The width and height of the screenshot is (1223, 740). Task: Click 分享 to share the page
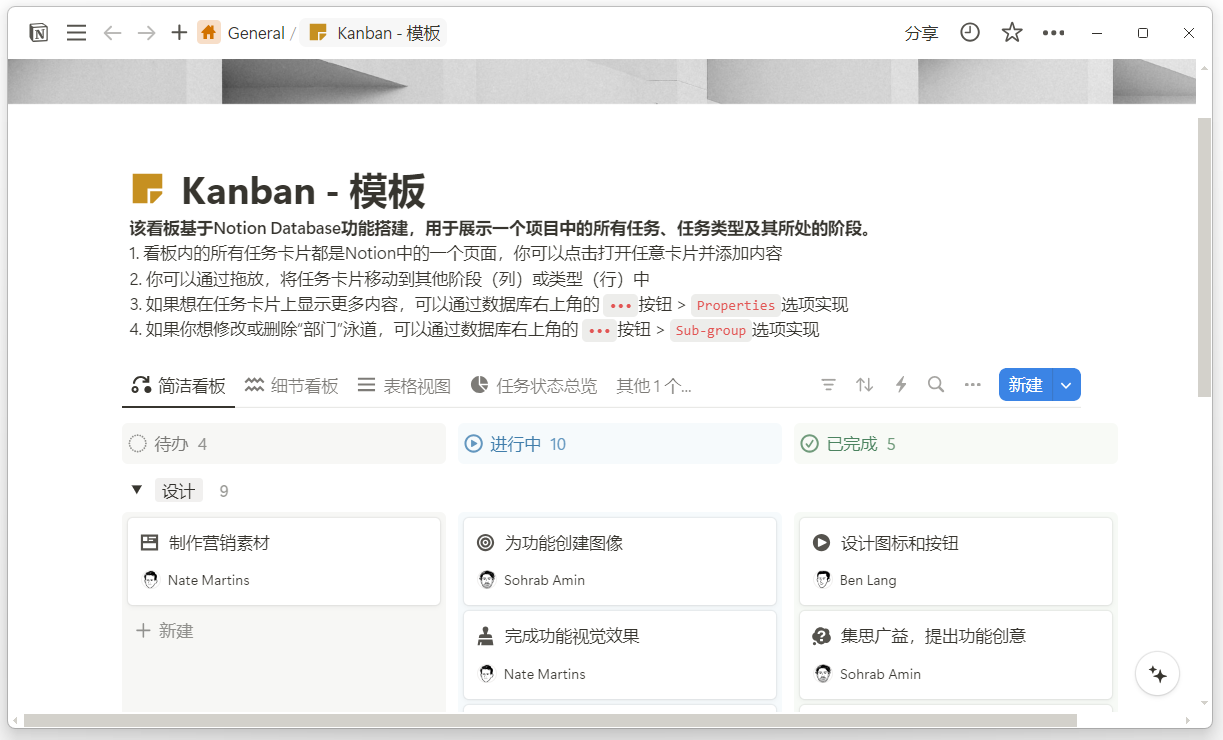point(921,33)
